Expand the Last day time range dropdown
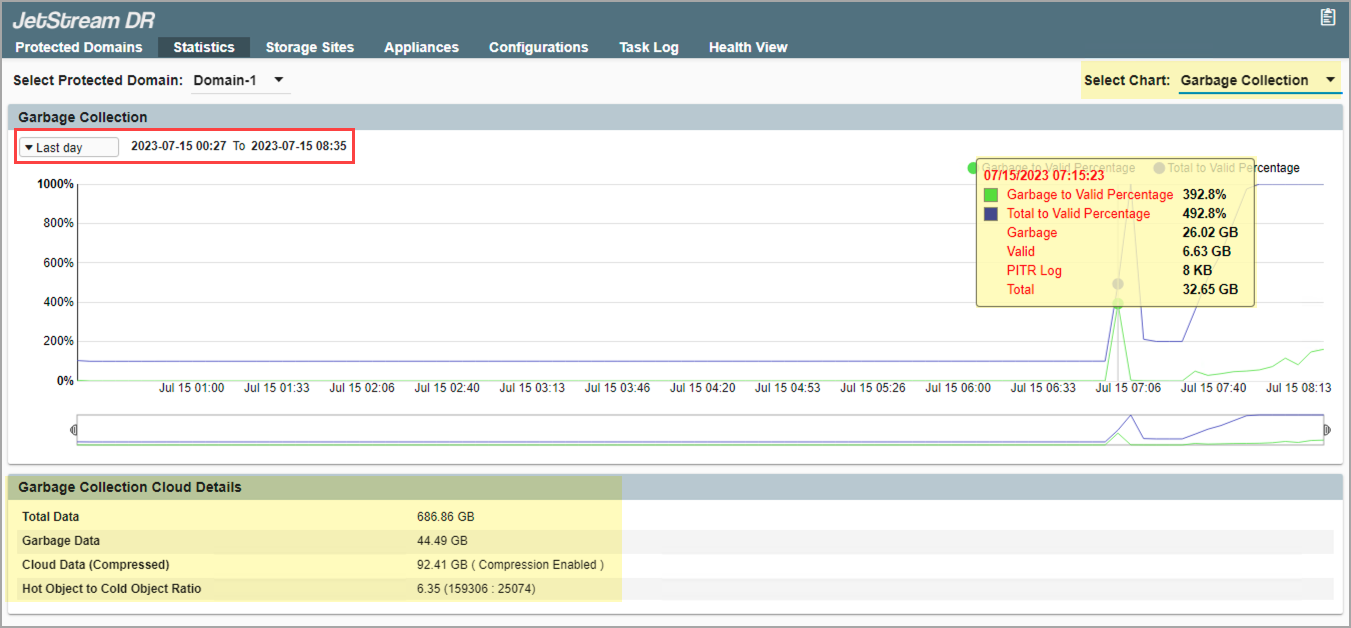The height and width of the screenshot is (628, 1351). pos(68,147)
